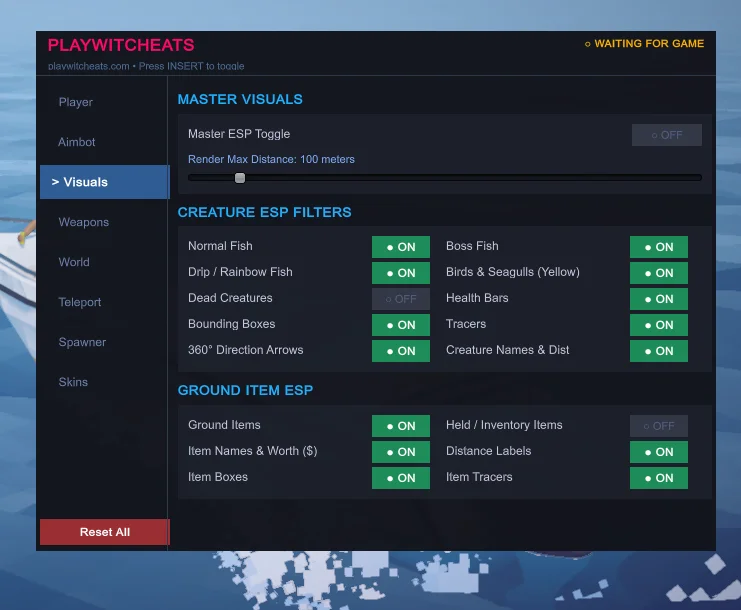
Task: Toggle Distance Labels setting
Action: 659,452
